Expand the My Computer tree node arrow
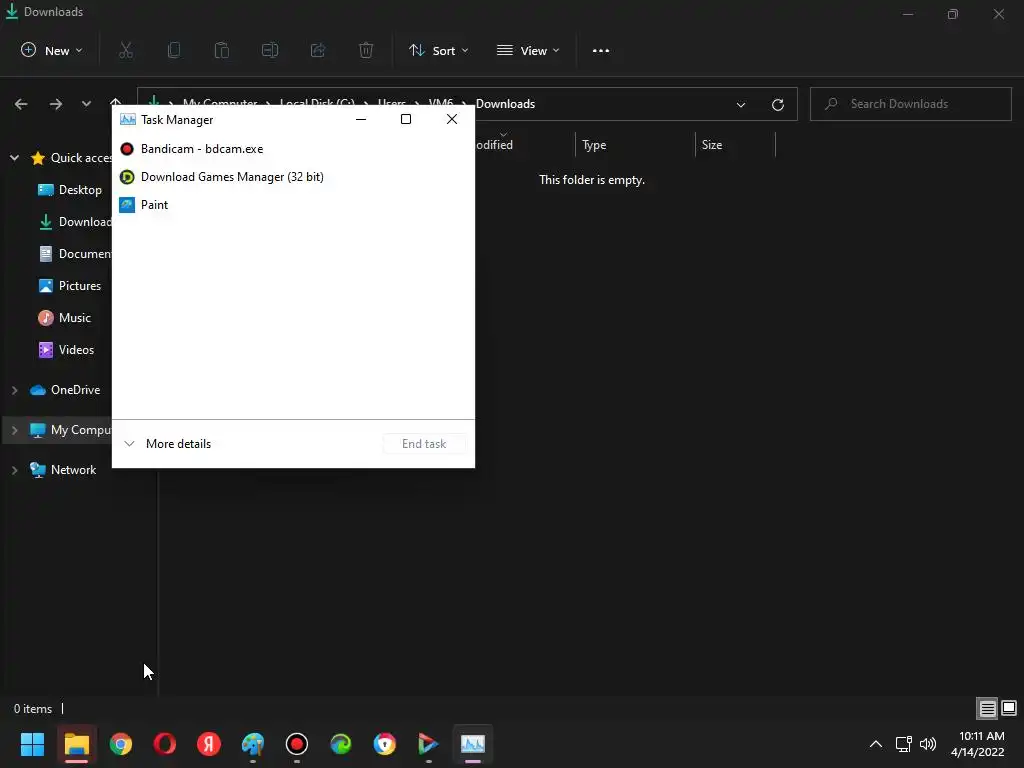The image size is (1024, 768). (14, 430)
